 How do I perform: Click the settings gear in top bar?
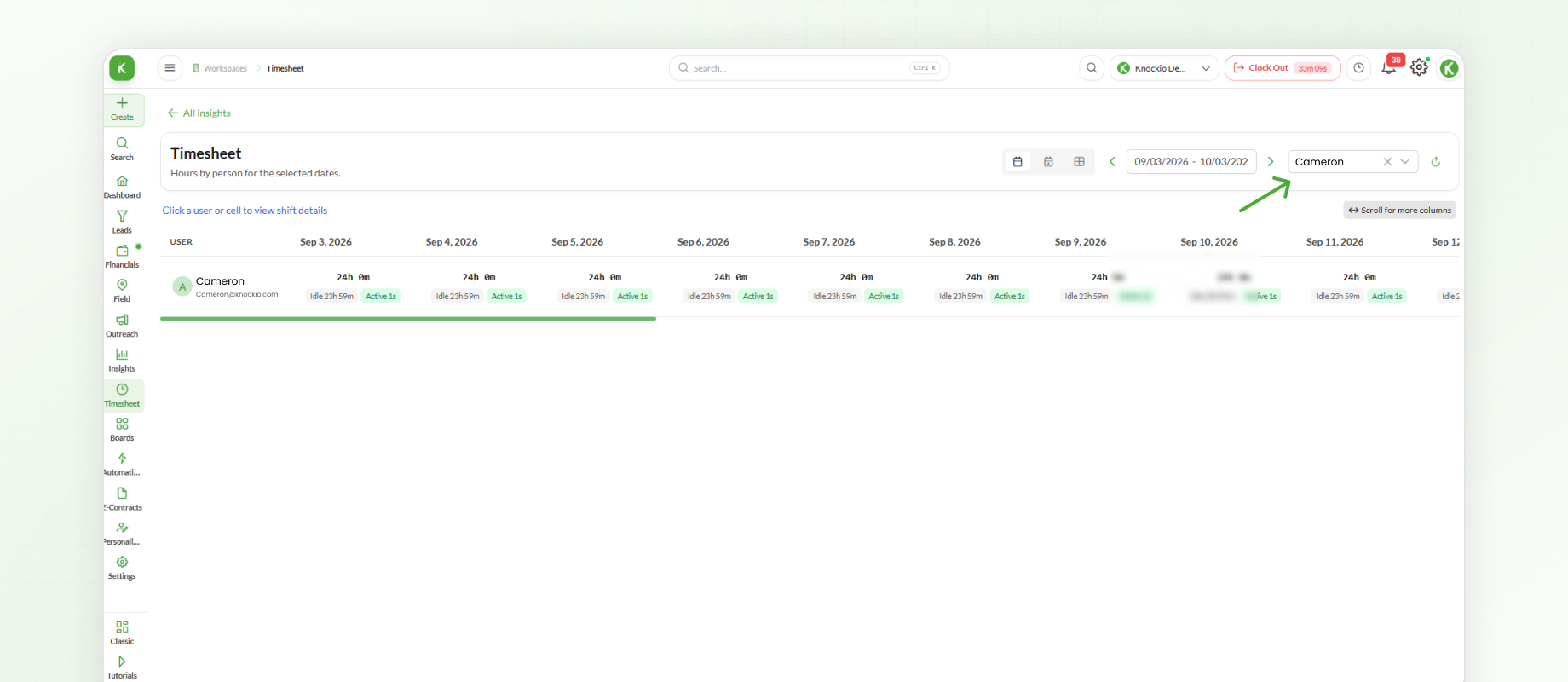point(1419,67)
